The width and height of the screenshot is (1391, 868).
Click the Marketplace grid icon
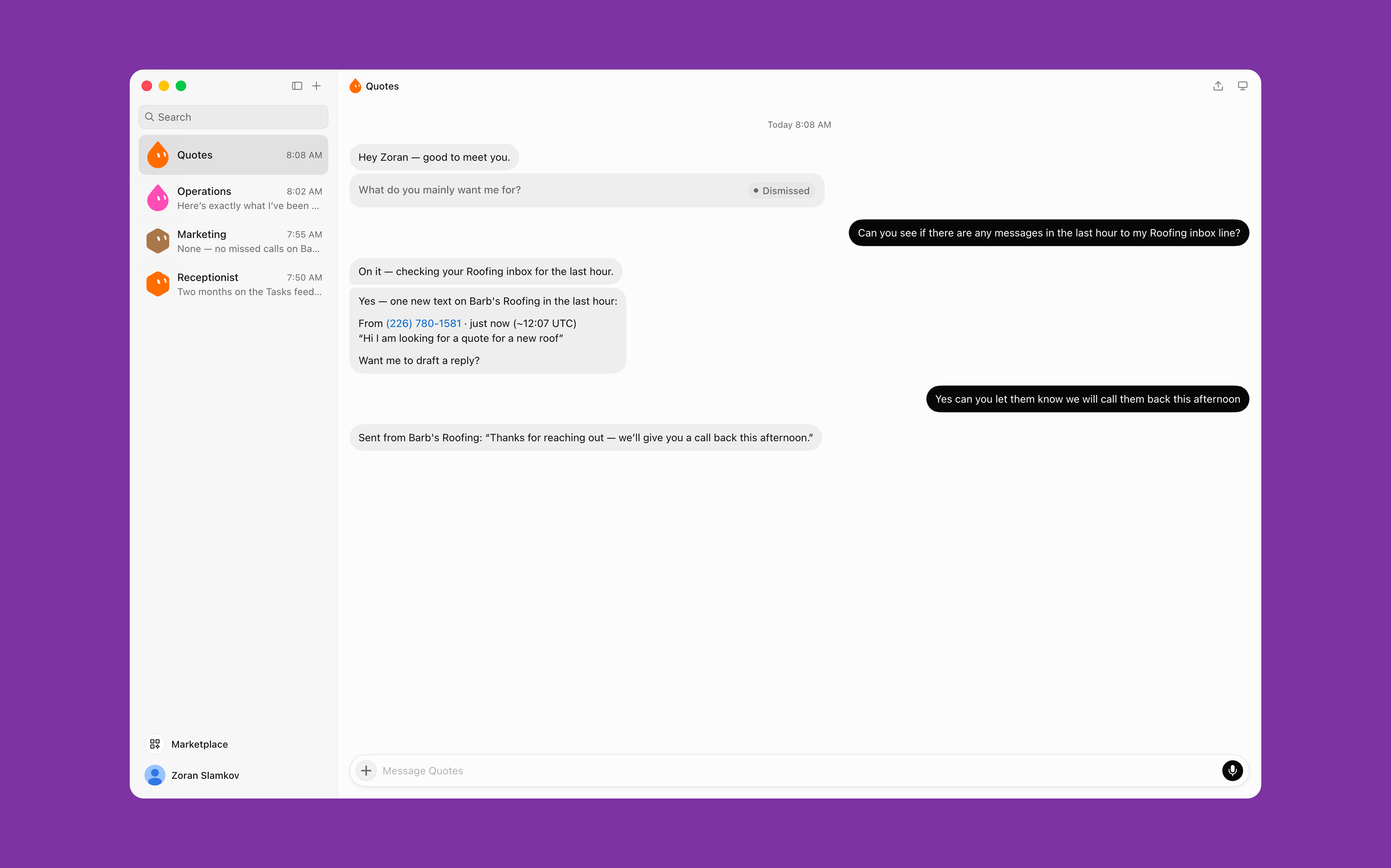155,744
